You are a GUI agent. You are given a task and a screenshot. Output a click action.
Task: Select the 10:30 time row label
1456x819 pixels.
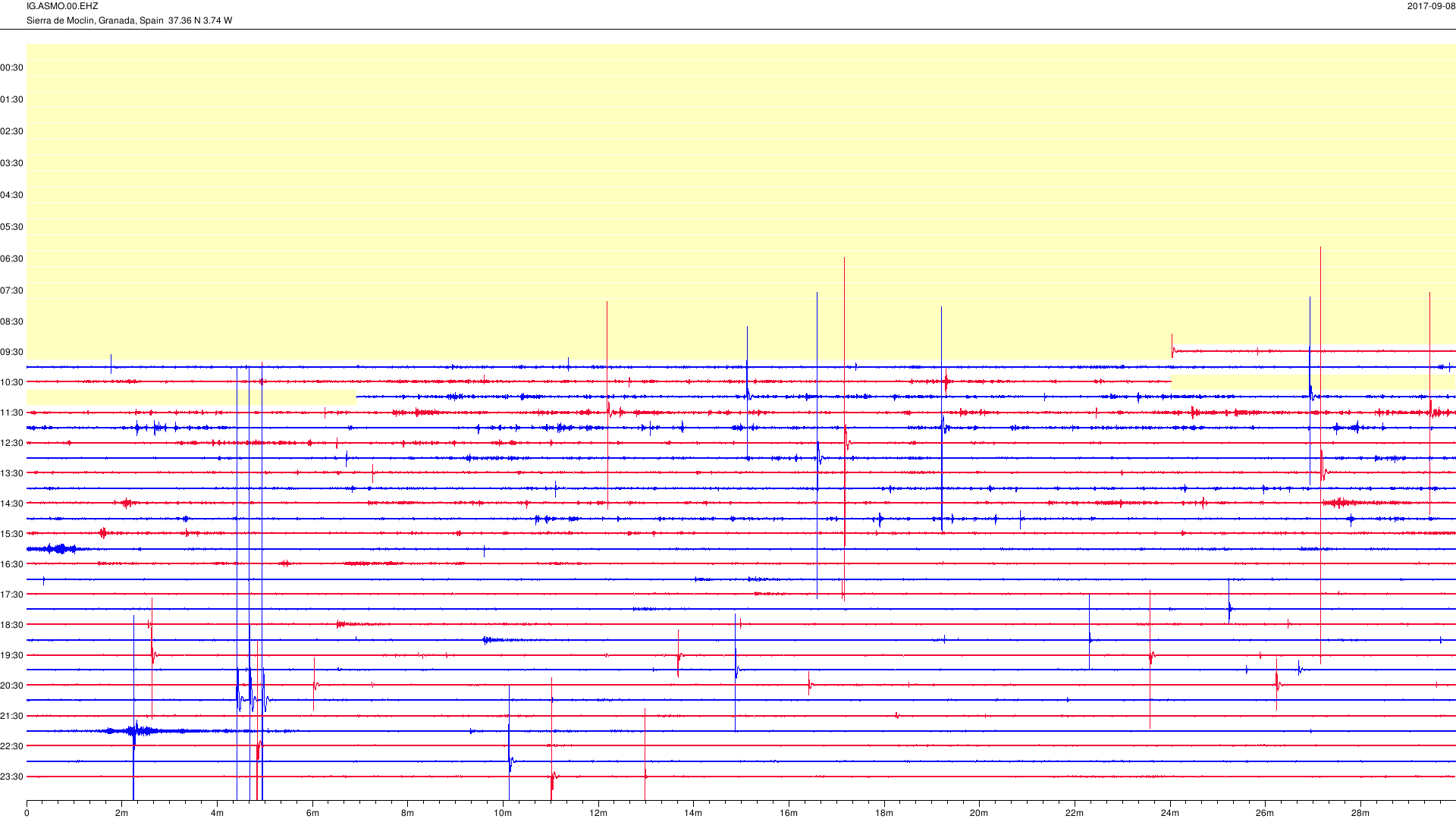tap(12, 382)
